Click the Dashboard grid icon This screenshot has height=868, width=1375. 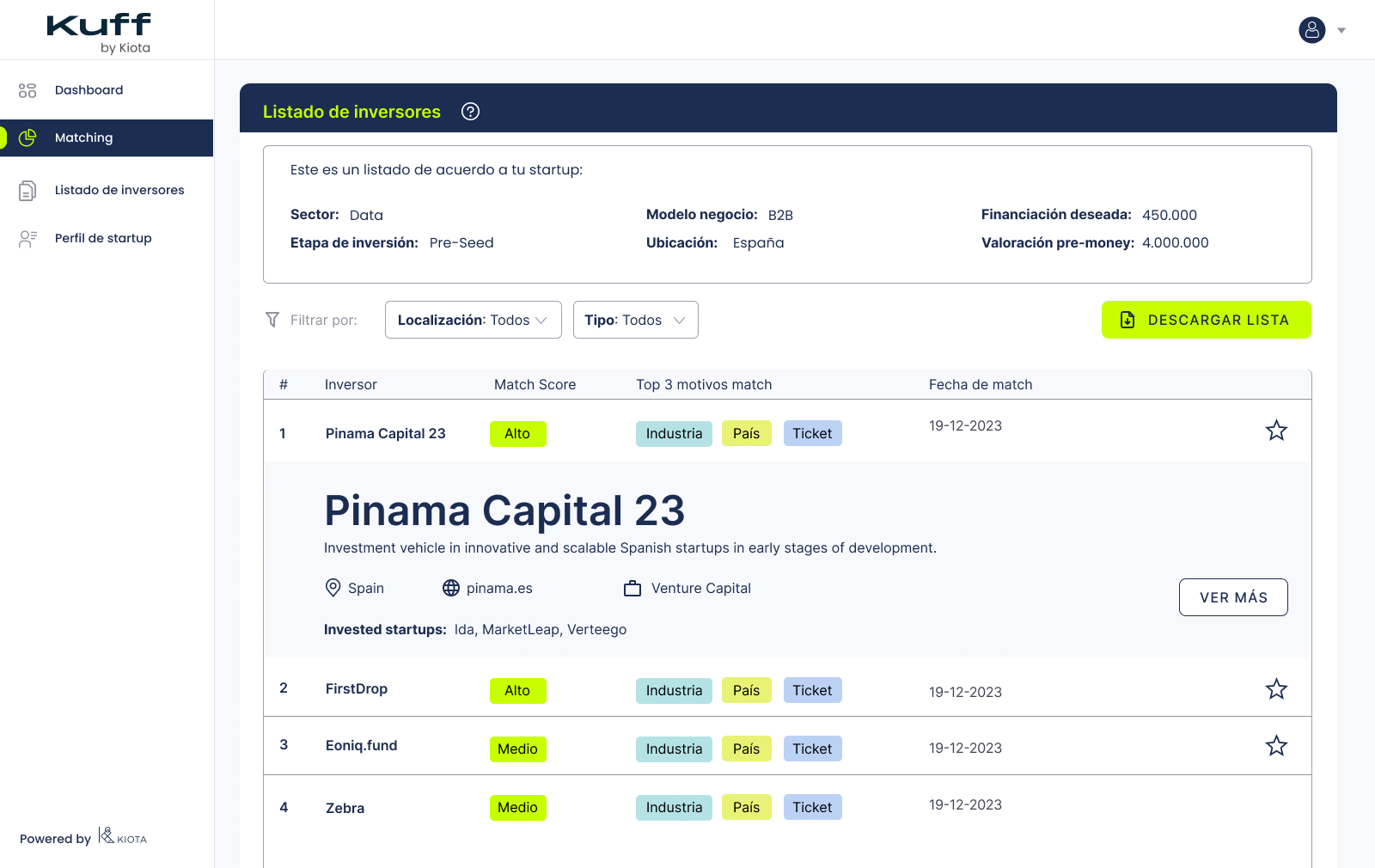pyautogui.click(x=27, y=90)
